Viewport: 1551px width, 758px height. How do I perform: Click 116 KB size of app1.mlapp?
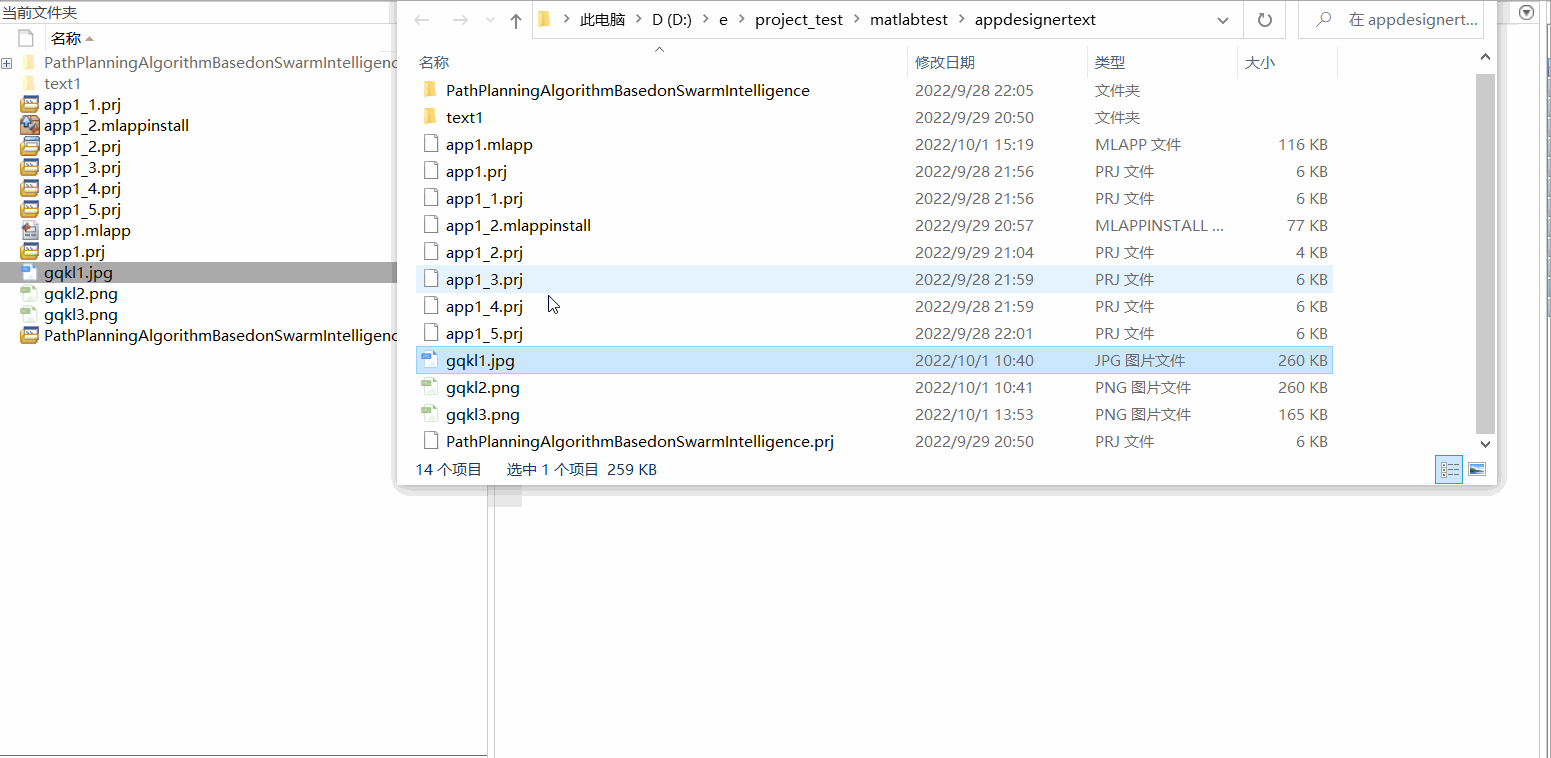click(x=1303, y=144)
